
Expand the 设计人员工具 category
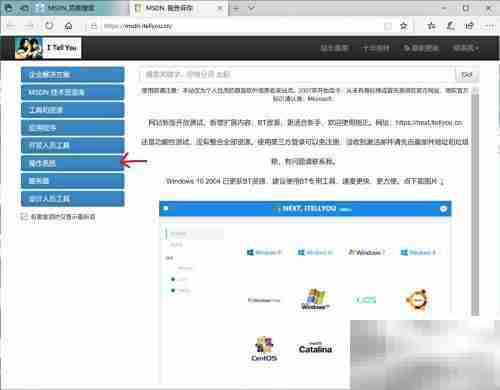[72, 199]
